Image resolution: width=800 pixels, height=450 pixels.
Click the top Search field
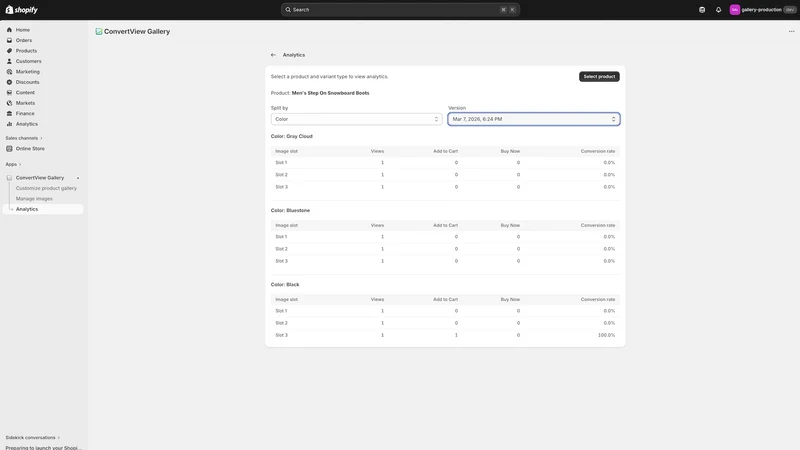400,10
